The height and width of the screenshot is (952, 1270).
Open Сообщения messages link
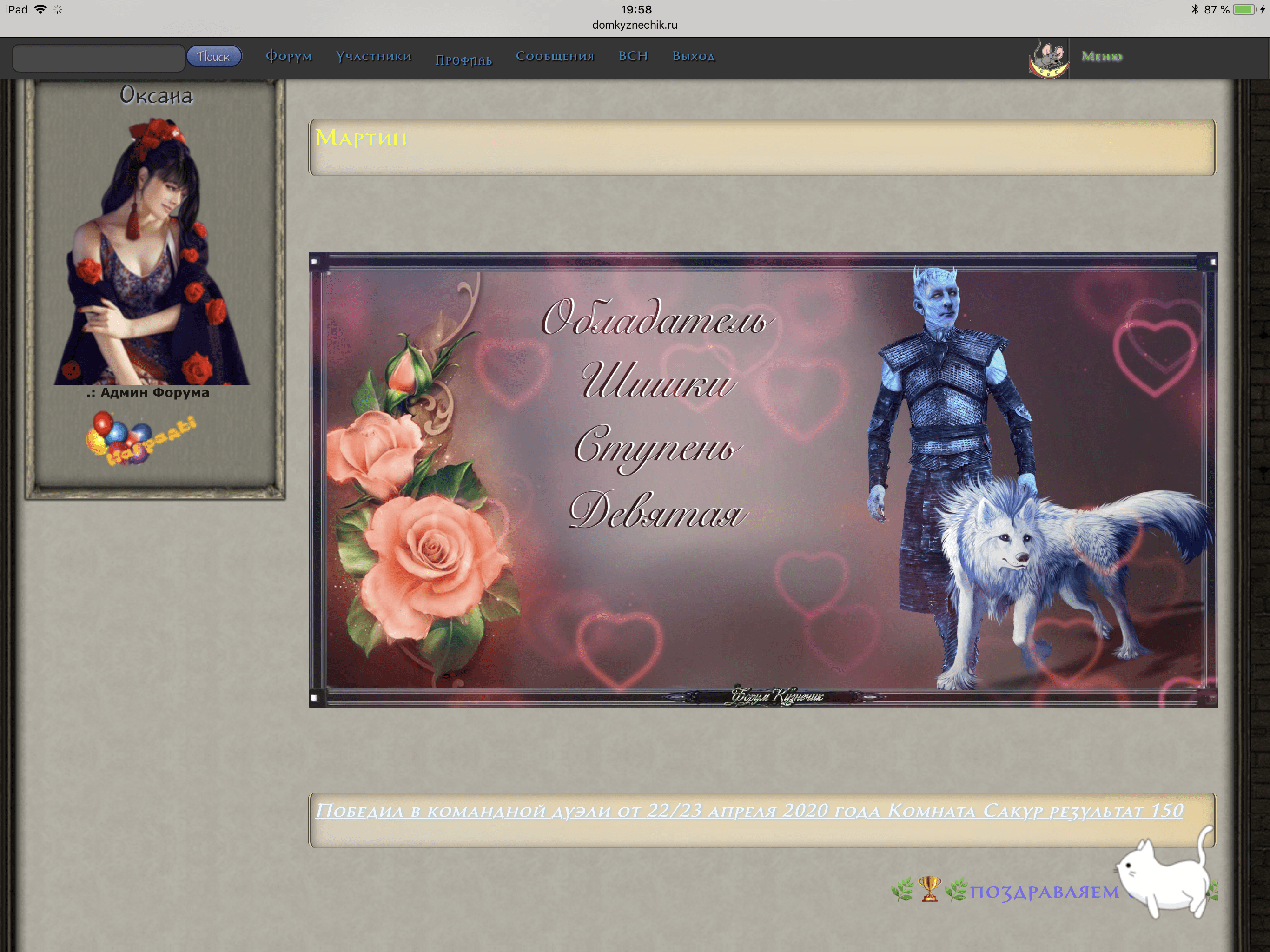click(555, 56)
